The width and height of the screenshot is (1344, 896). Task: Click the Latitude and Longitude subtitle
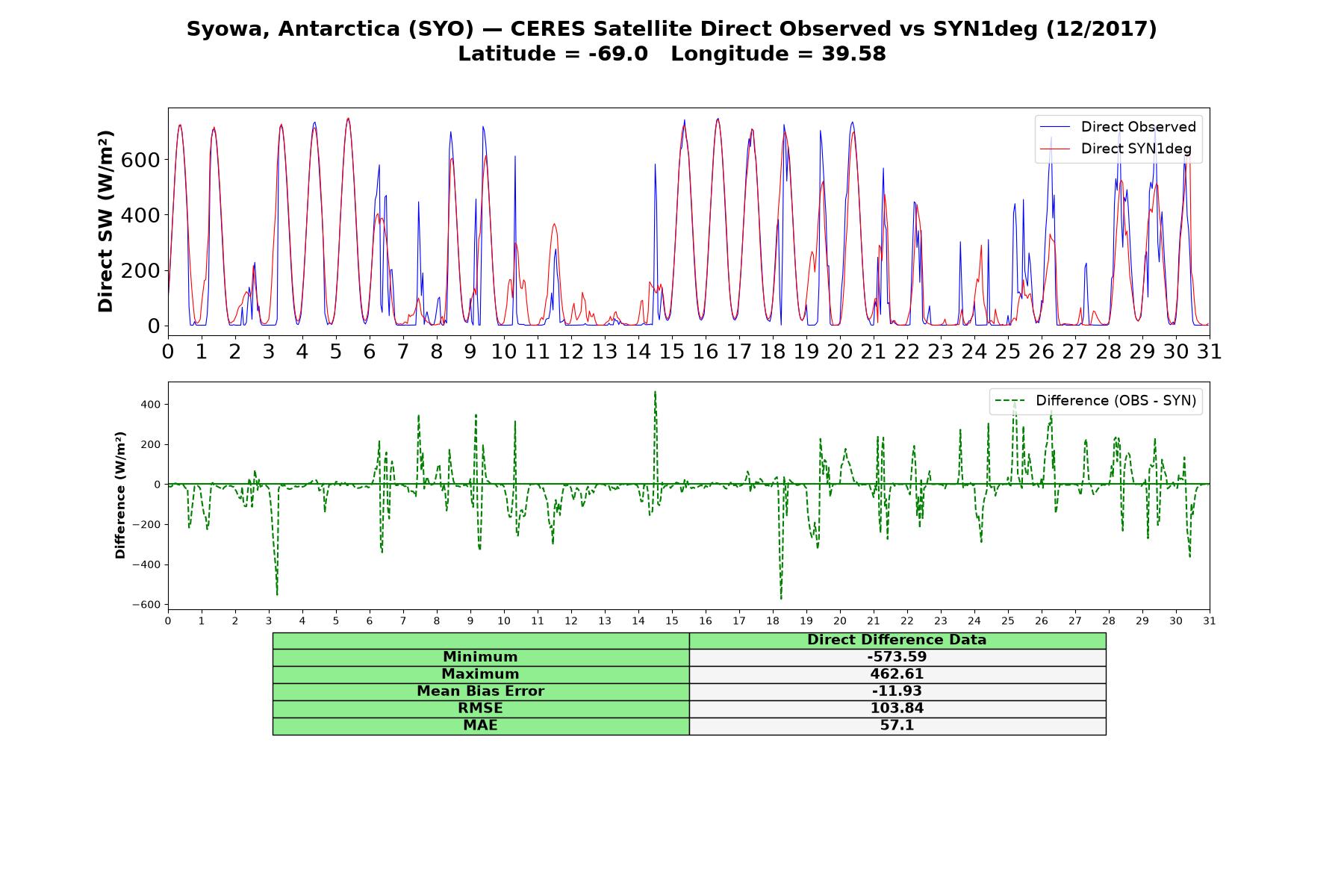pos(671,54)
